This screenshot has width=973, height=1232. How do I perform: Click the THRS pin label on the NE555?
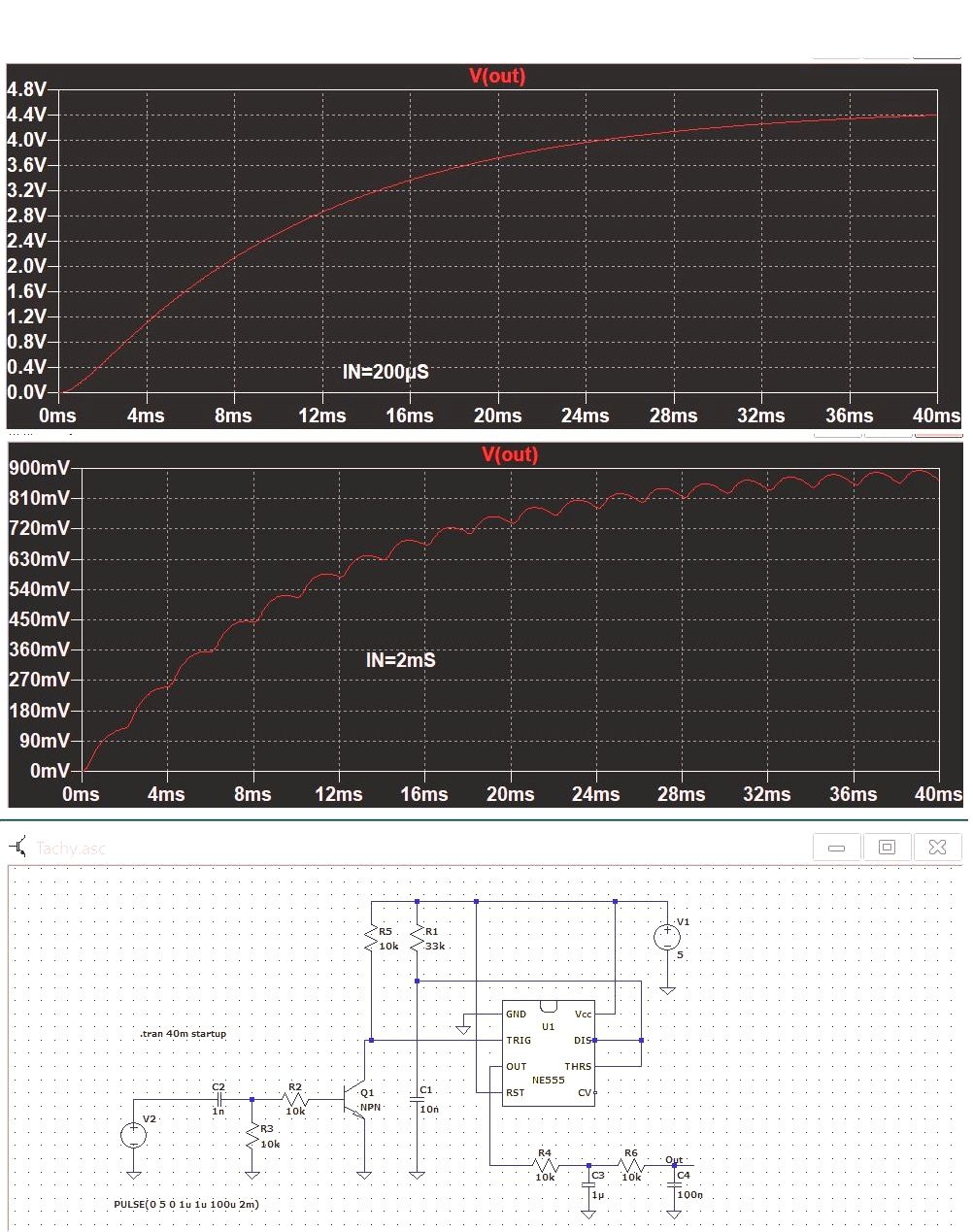coord(578,1066)
